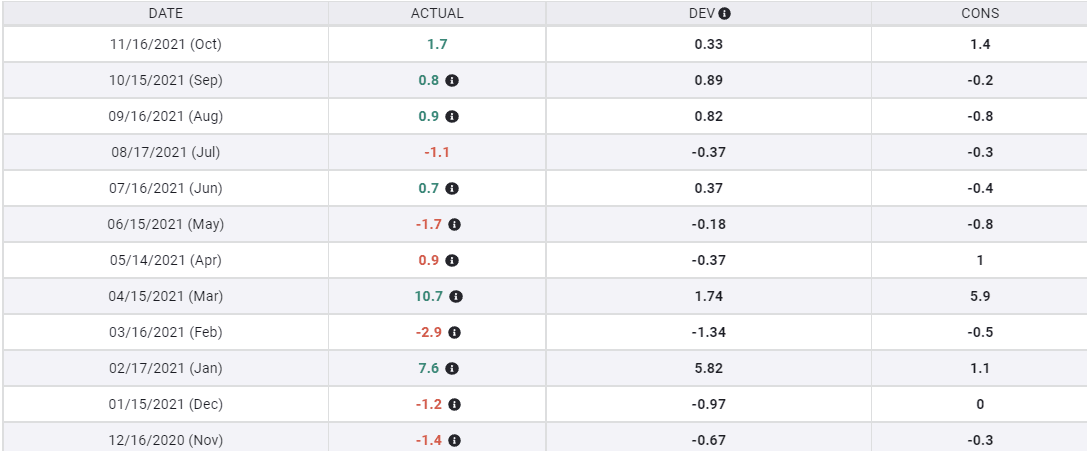Viewport: 1087px width, 452px height.
Task: Click info icon next to 0.8 September value
Action: click(x=452, y=80)
